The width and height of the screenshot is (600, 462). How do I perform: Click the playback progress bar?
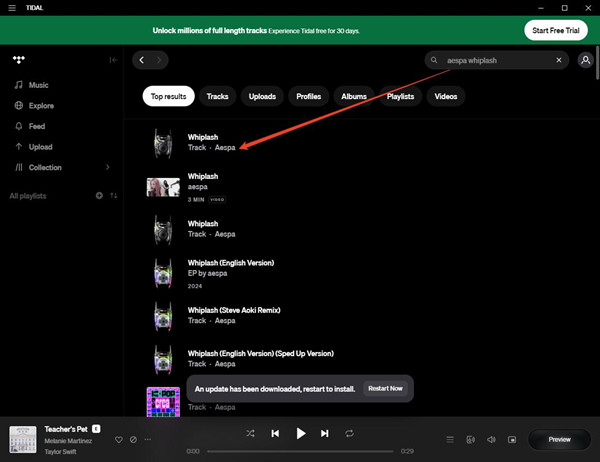(300, 451)
